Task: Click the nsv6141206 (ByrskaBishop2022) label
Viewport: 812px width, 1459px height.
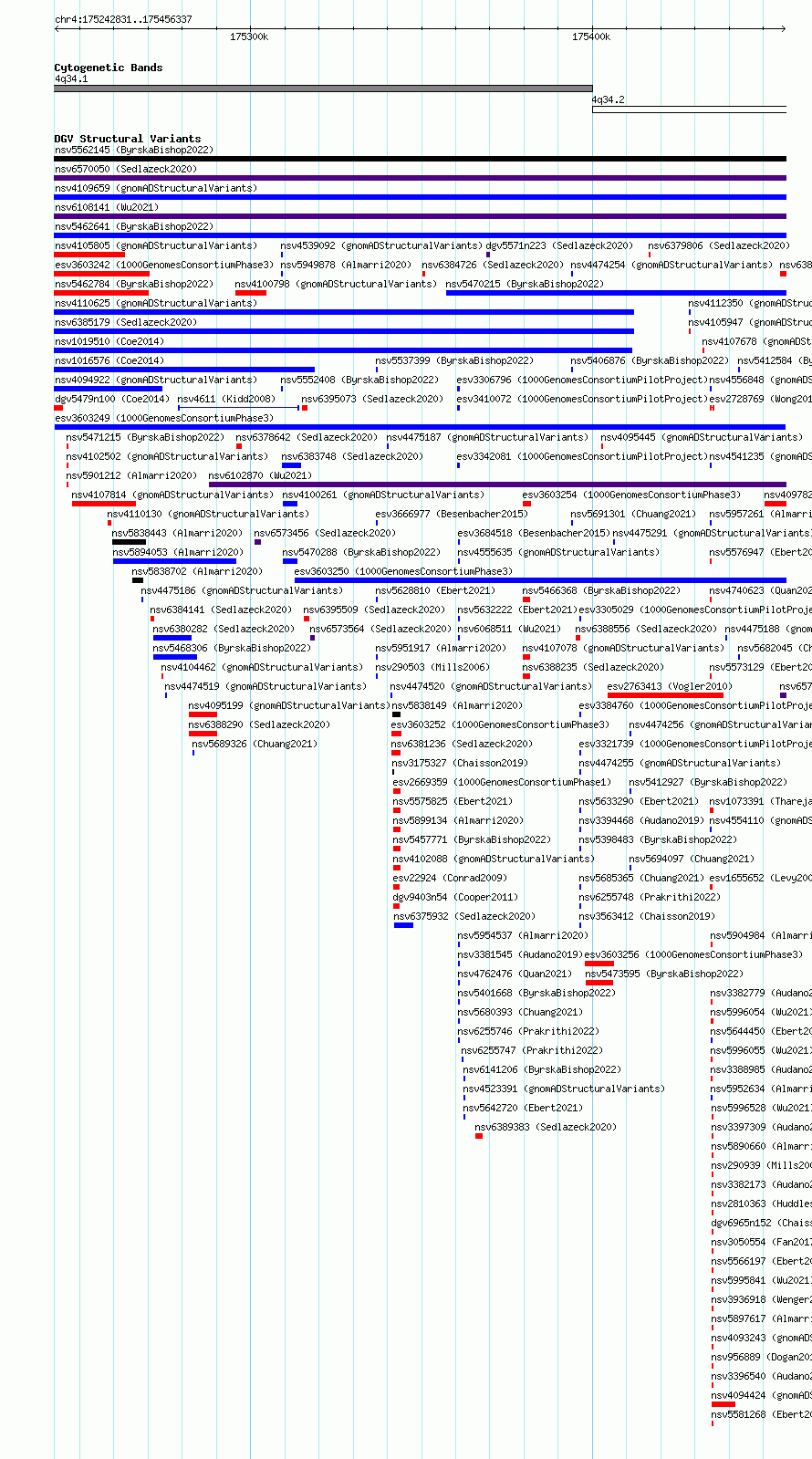Action: click(x=542, y=1069)
